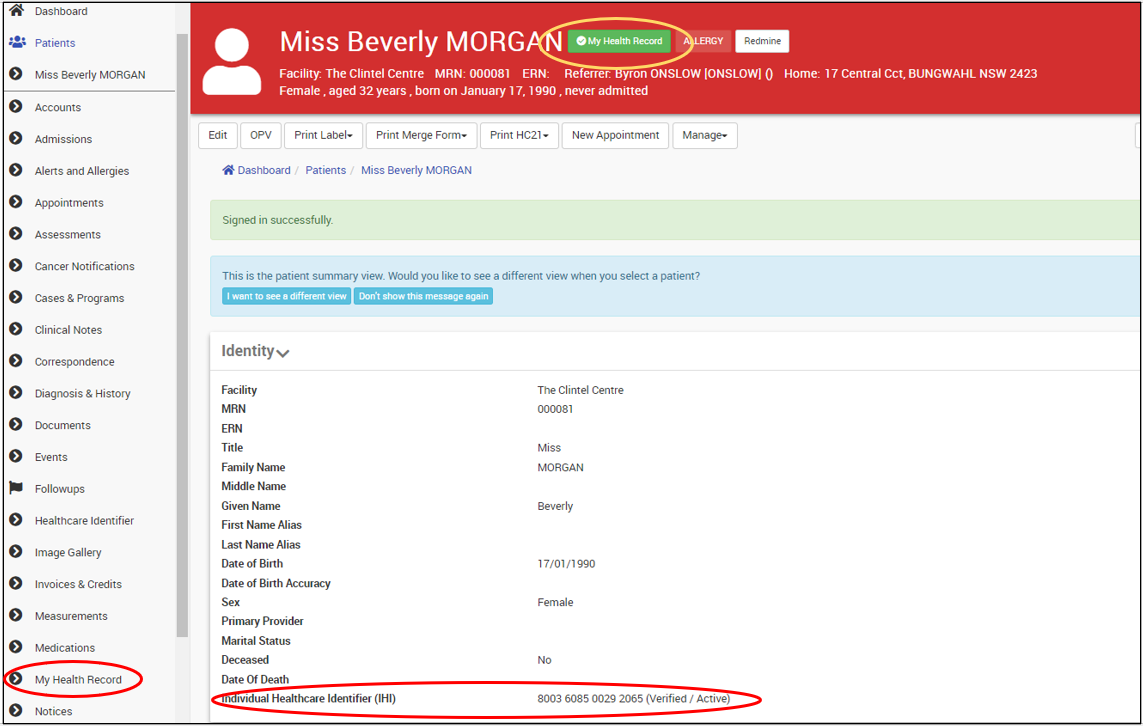
Task: Click the IHI value 8003 6085 0029 2065
Action: pyautogui.click(x=590, y=699)
